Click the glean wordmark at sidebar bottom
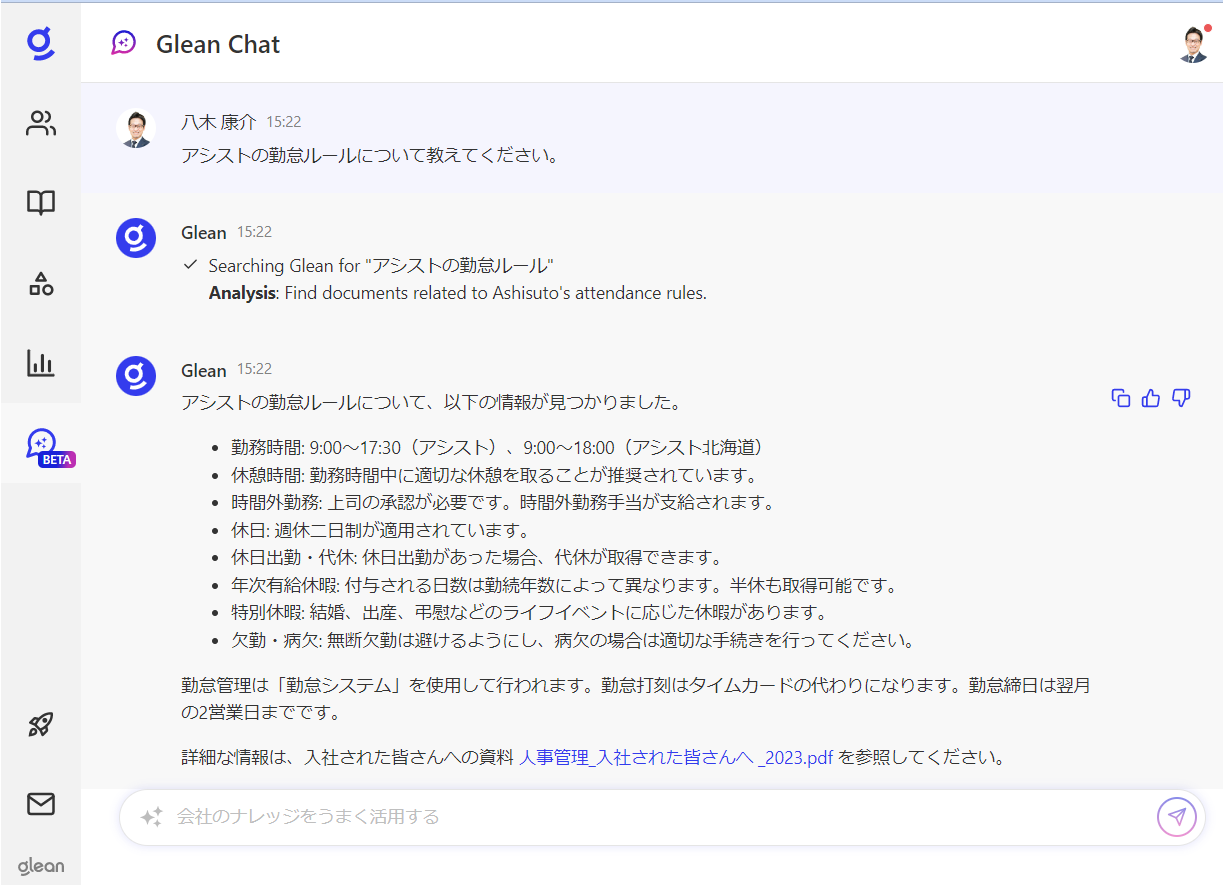The width and height of the screenshot is (1223, 885). click(41, 866)
